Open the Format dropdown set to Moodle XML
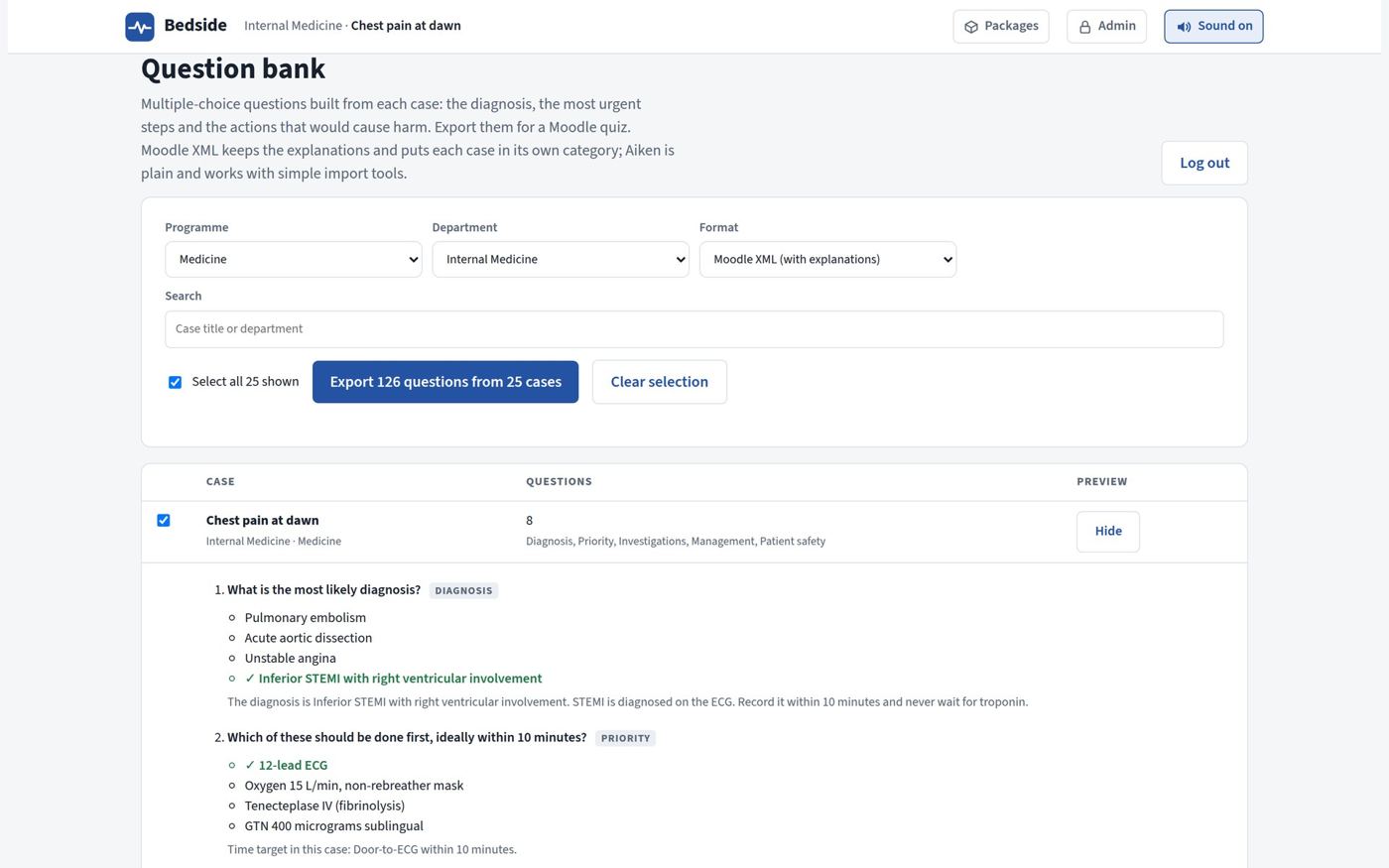Screen dimensions: 1389x868 827,259
